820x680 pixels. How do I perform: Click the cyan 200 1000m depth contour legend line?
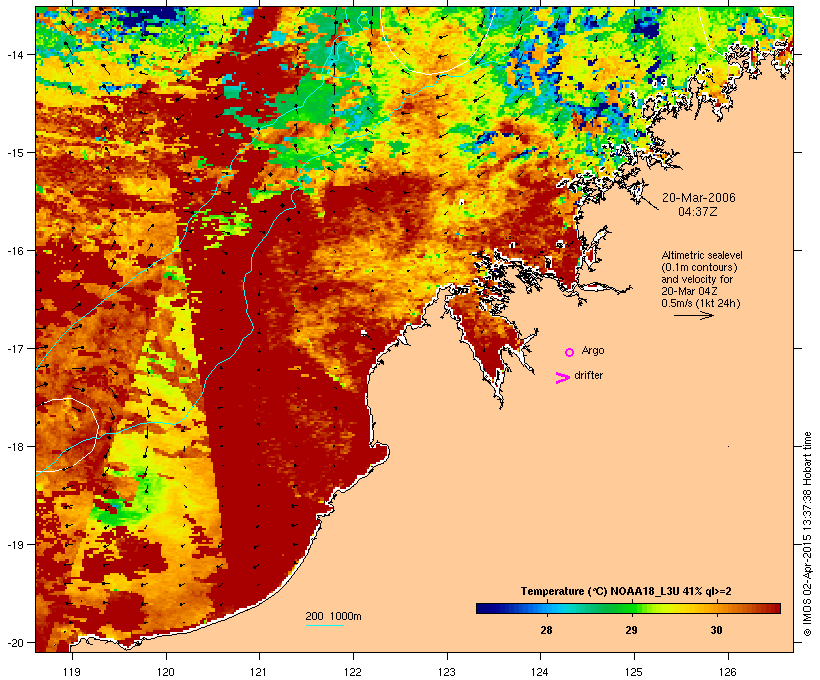(324, 625)
